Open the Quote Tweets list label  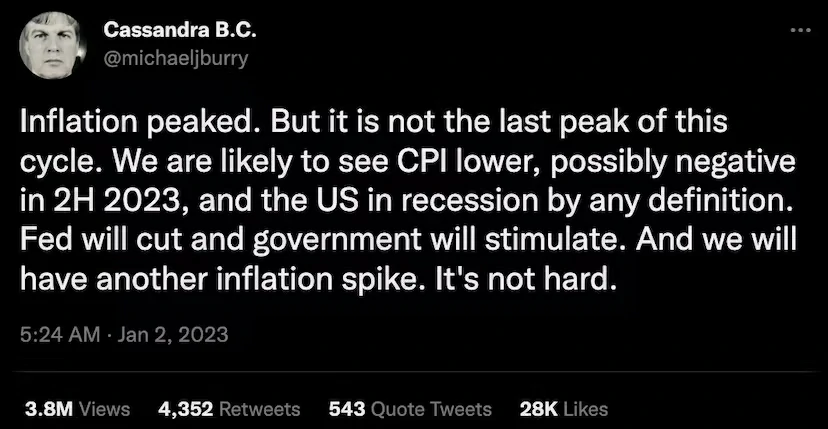431,409
